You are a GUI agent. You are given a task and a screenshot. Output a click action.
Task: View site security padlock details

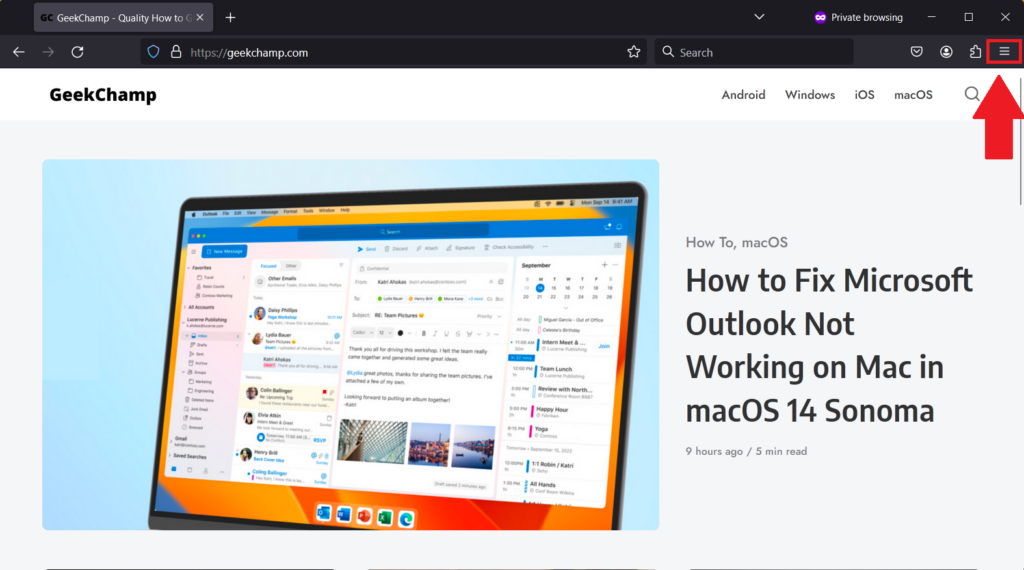tap(176, 52)
